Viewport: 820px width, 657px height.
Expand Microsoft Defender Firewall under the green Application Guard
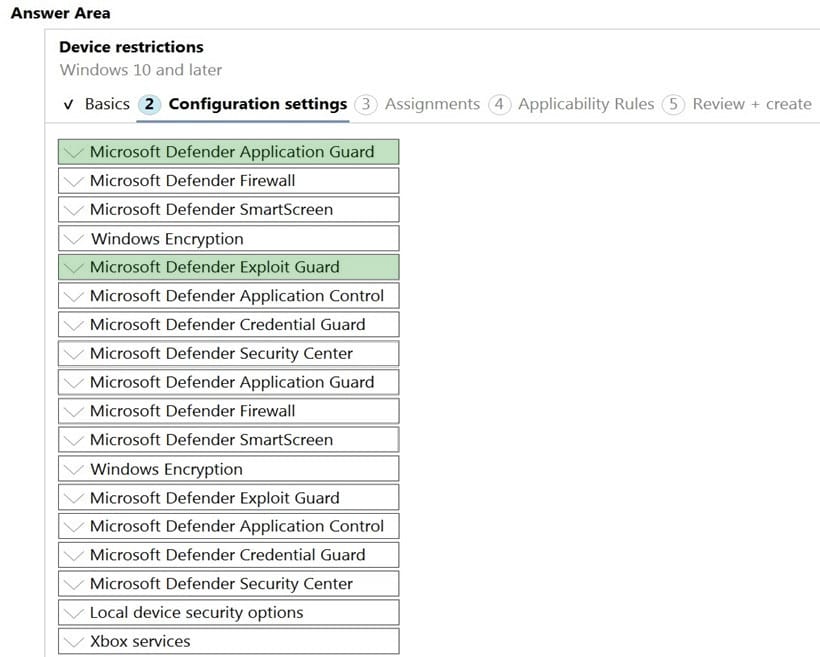coord(229,180)
